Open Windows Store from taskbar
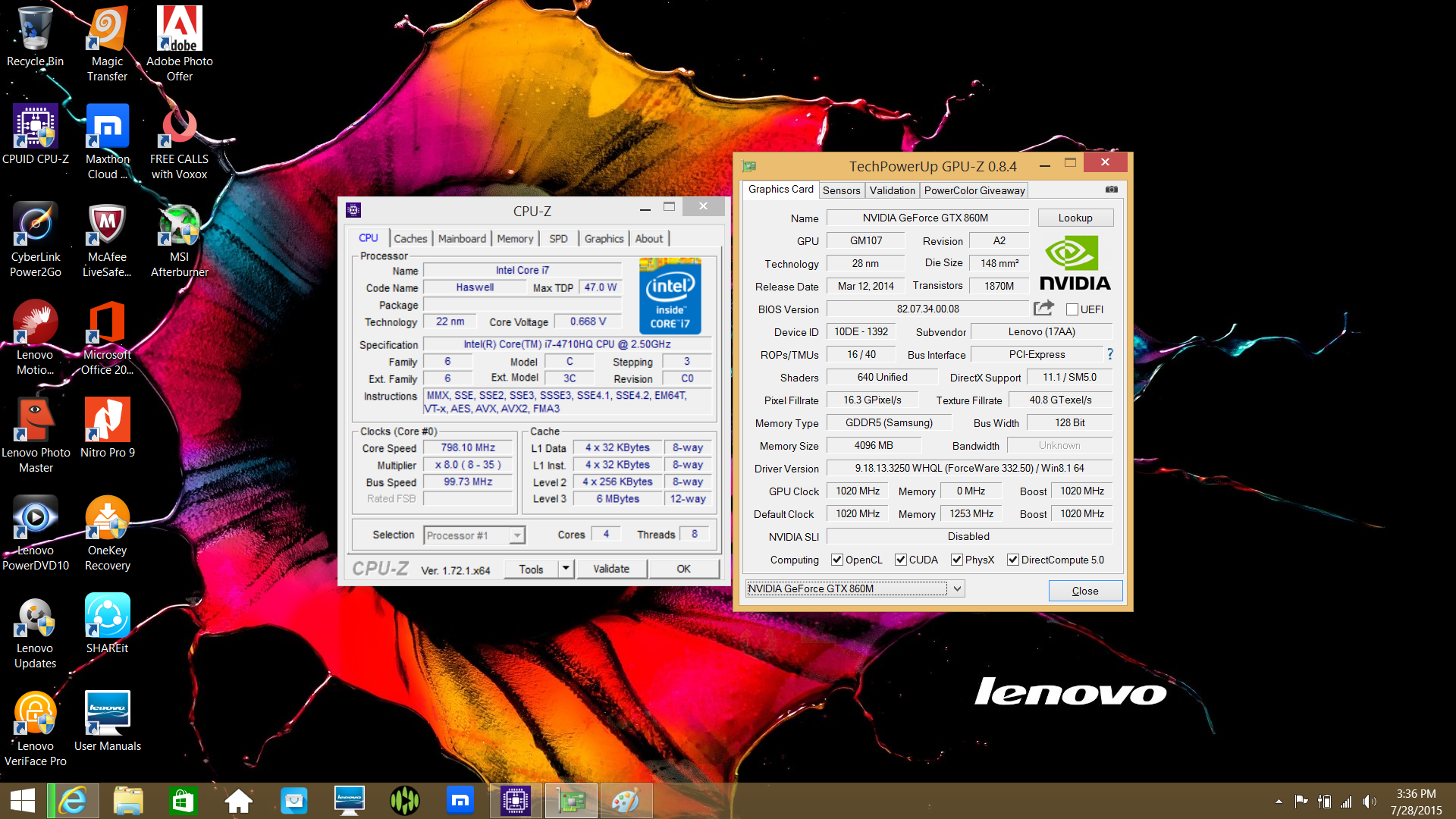 click(183, 801)
